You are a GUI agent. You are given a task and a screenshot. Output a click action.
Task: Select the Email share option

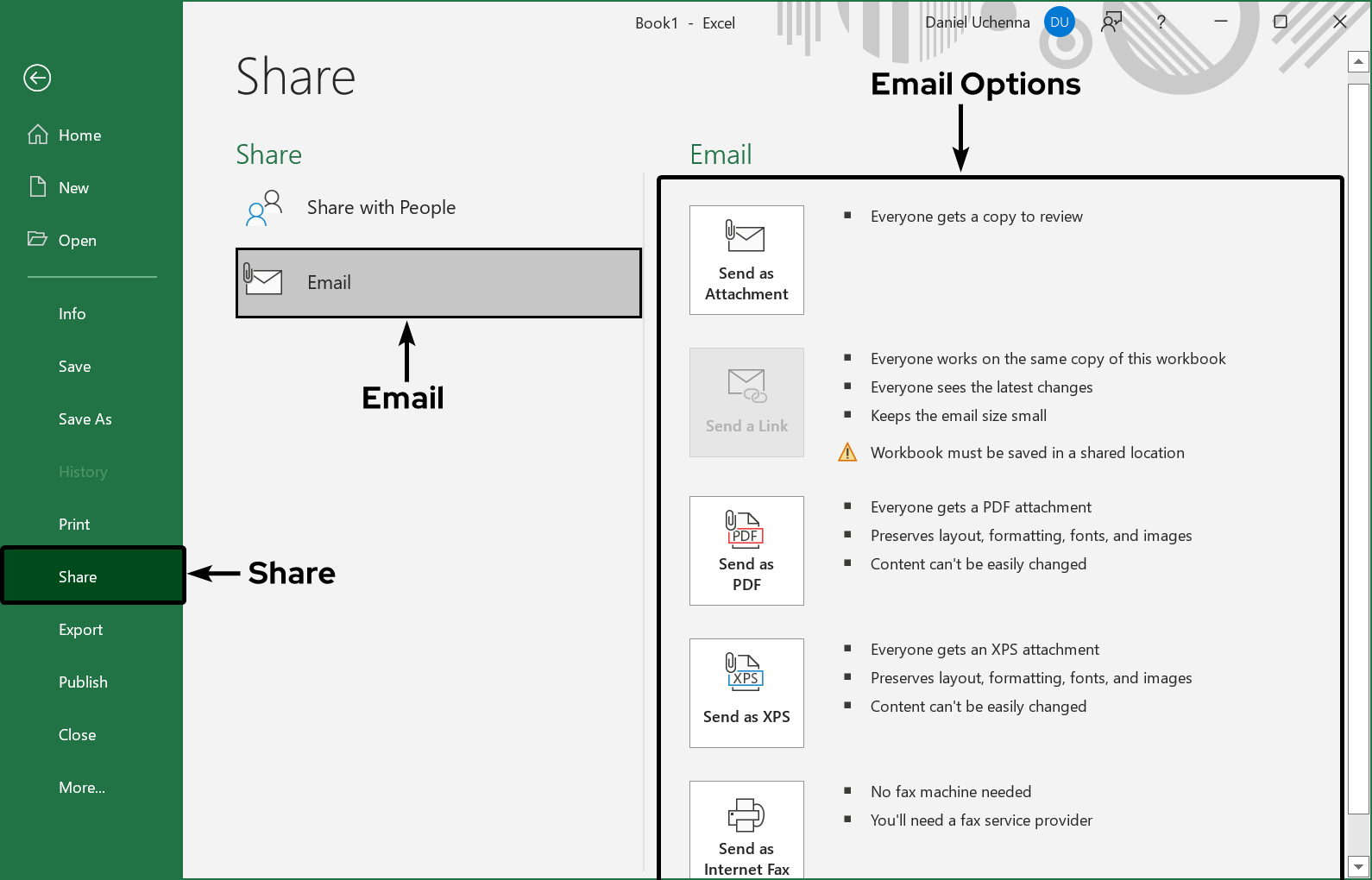coord(438,283)
